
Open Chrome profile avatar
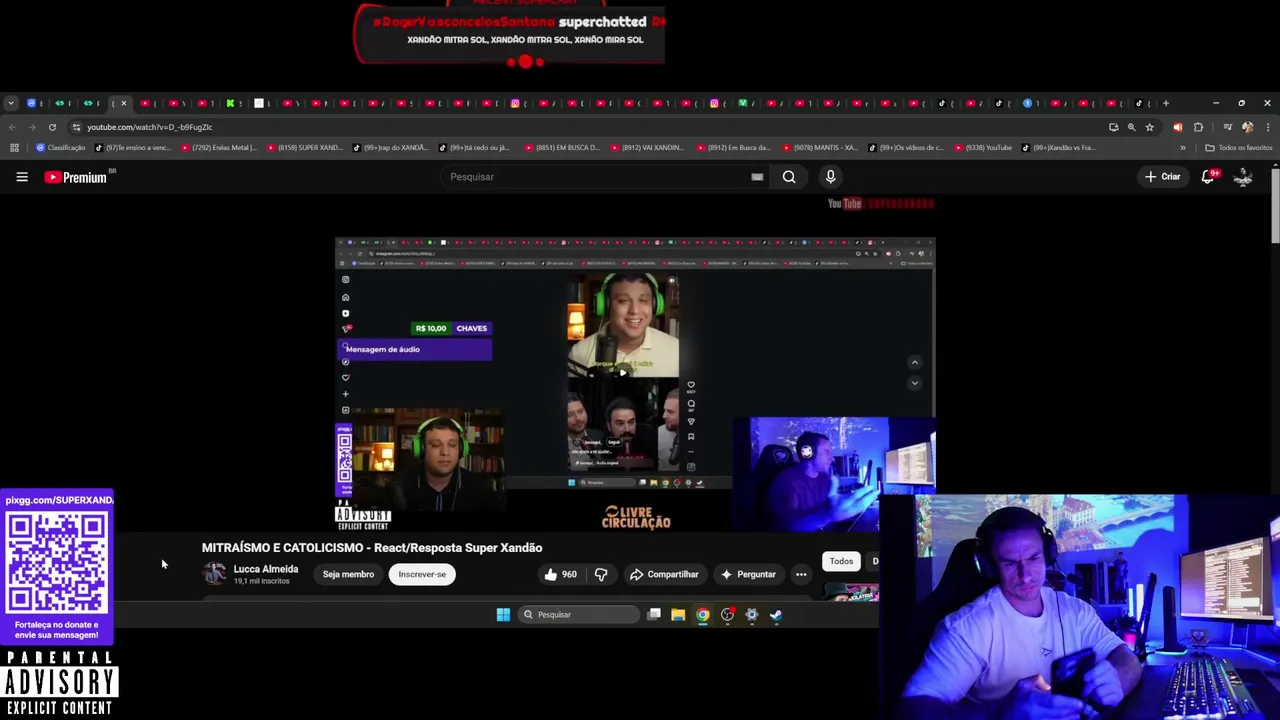coord(1247,127)
